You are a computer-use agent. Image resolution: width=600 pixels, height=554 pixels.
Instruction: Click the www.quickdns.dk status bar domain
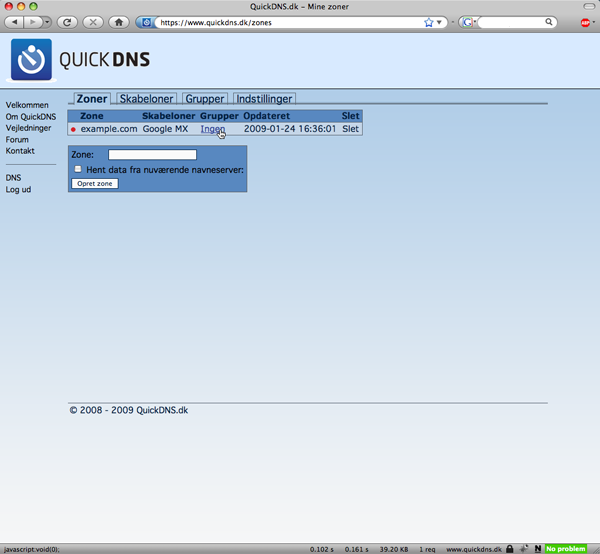click(474, 549)
